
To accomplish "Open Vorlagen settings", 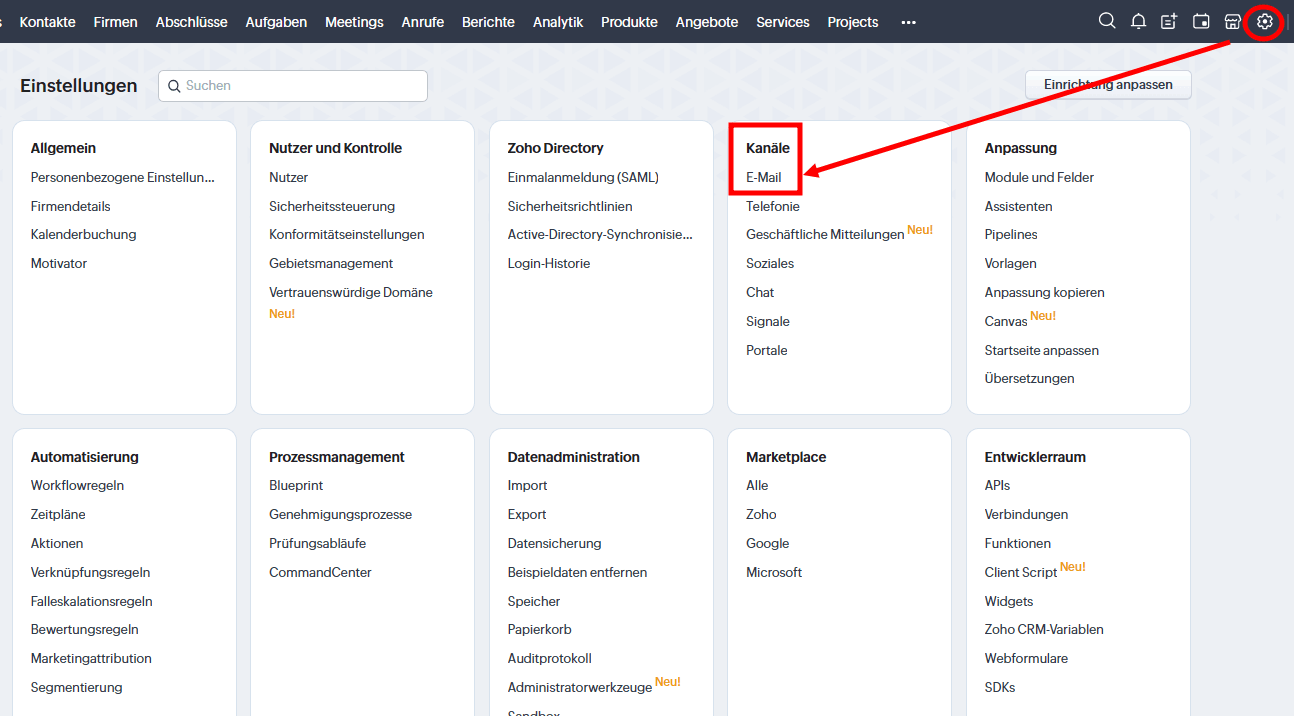I will pos(1011,263).
